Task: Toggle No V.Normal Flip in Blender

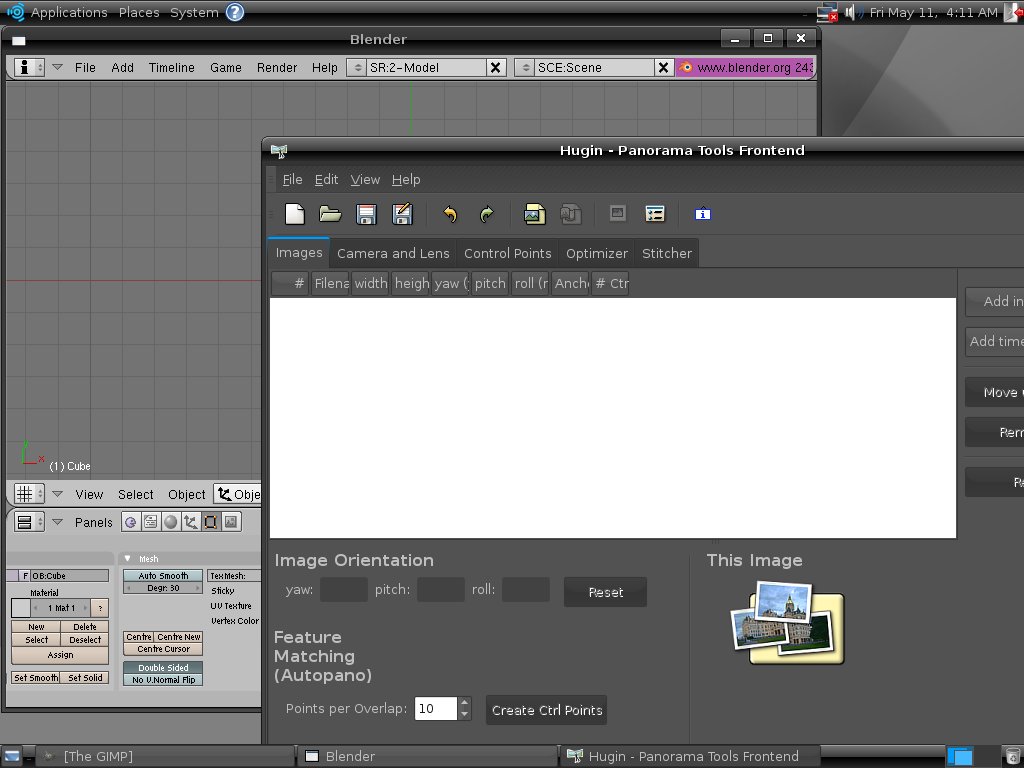Action: (163, 680)
